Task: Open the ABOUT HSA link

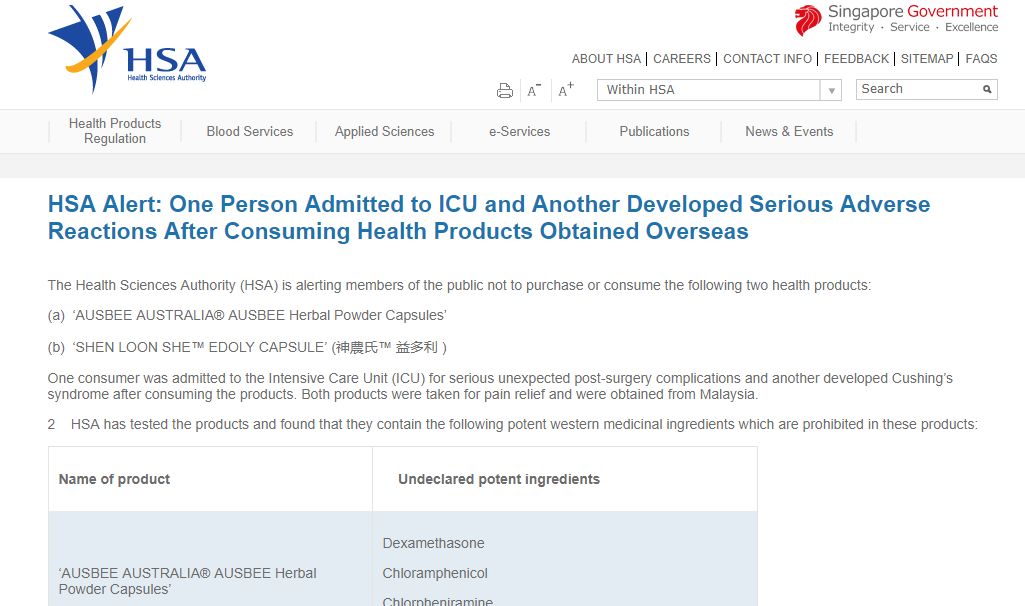Action: pyautogui.click(x=606, y=59)
